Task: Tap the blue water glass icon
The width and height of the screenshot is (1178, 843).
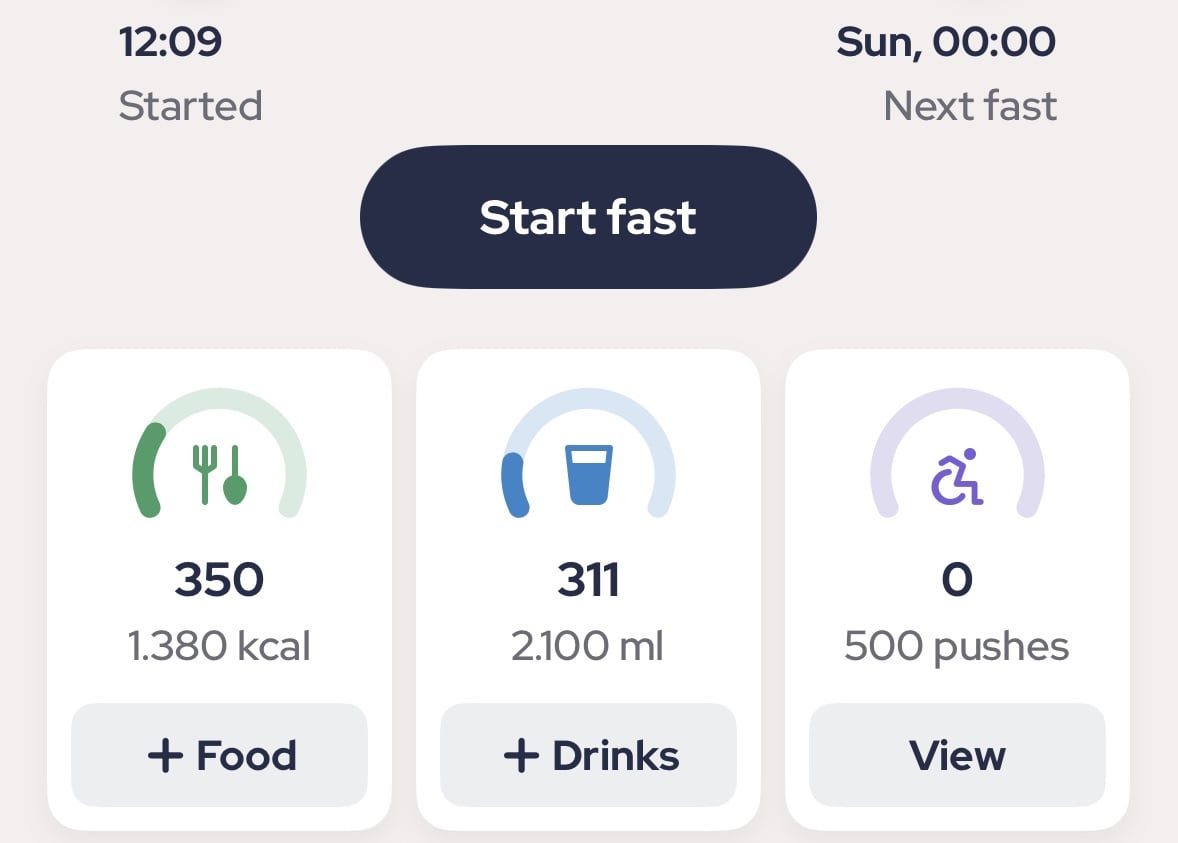Action: 589,474
